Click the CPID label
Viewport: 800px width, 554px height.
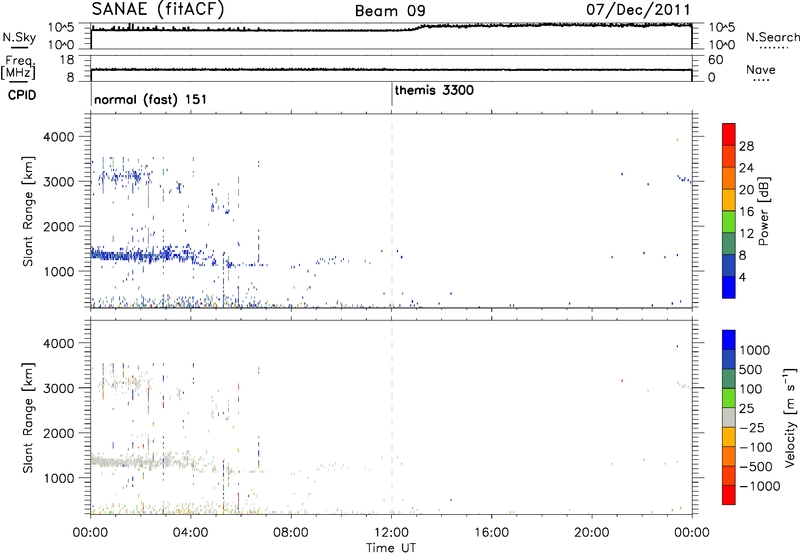(x=22, y=95)
